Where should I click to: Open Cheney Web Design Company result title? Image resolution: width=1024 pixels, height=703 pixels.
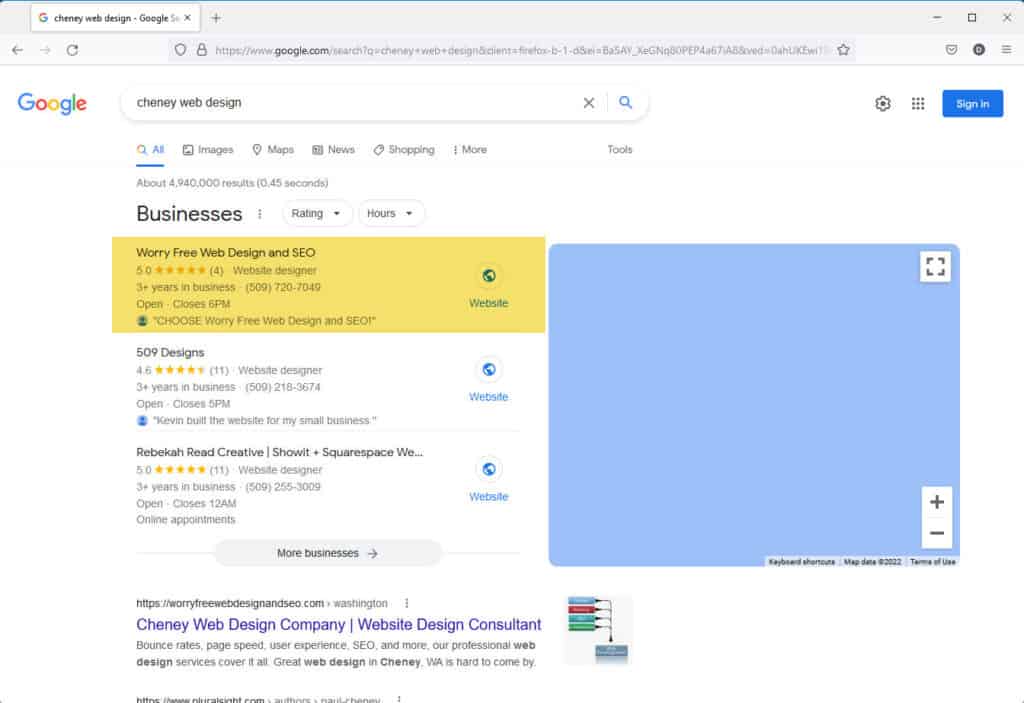tap(338, 625)
